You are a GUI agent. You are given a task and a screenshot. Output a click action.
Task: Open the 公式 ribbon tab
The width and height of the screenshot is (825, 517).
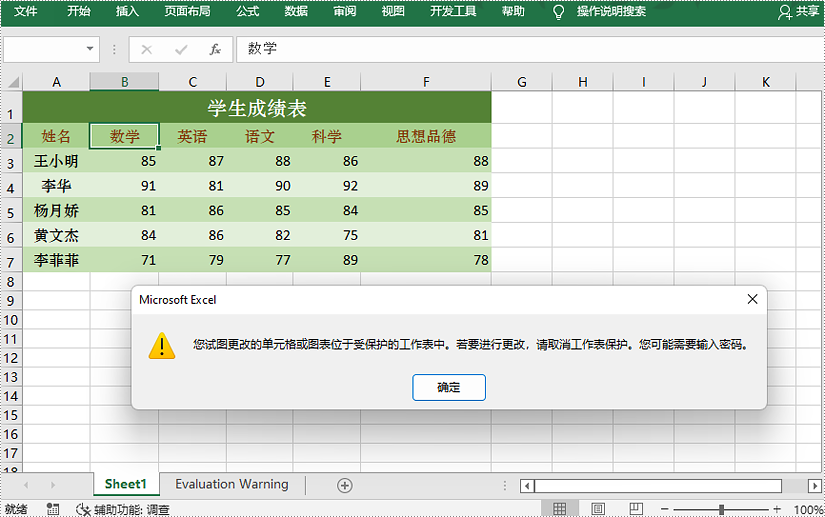click(248, 12)
